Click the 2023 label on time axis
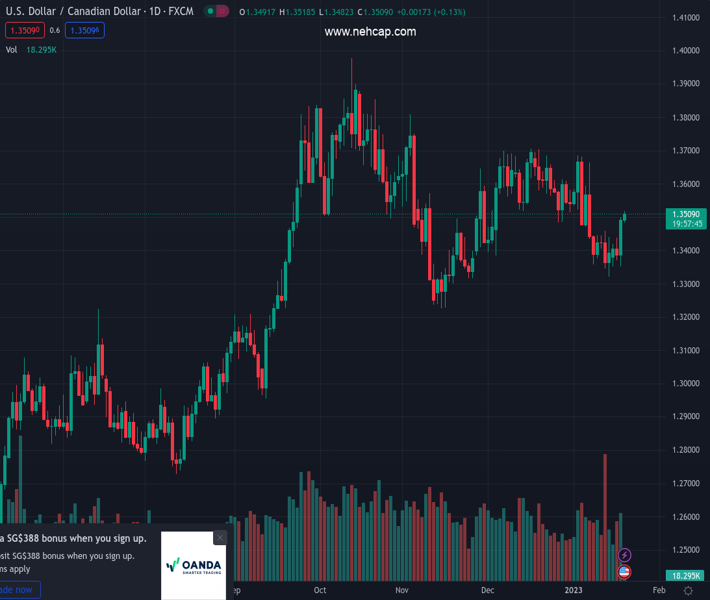 coord(573,591)
